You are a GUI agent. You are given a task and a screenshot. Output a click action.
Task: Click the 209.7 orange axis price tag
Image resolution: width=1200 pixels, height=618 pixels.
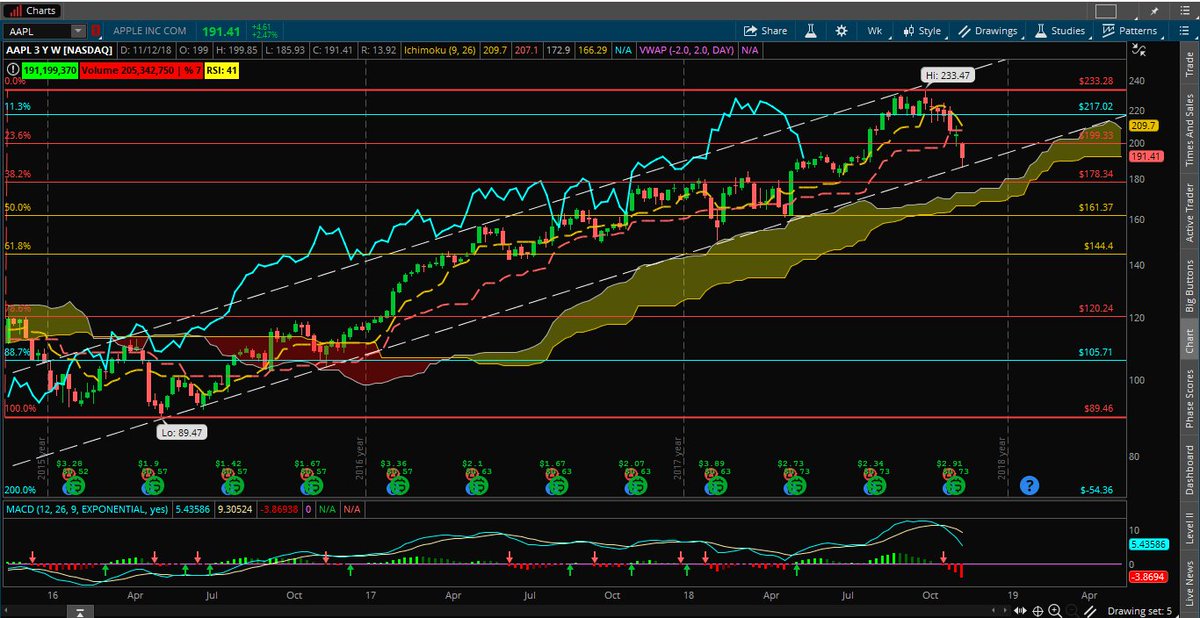click(x=1142, y=125)
